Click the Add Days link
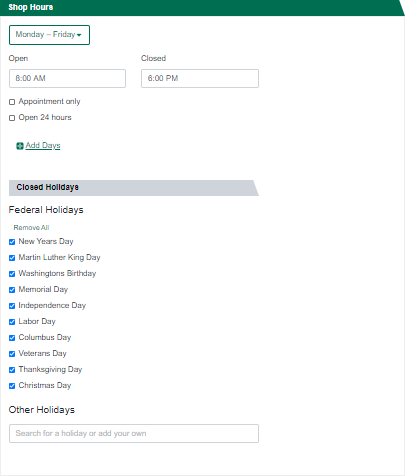Screen dimensions: 405x476 click(43, 146)
